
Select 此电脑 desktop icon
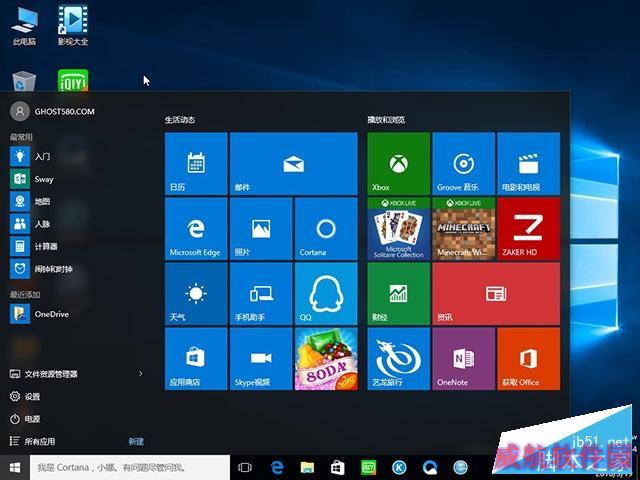click(24, 25)
